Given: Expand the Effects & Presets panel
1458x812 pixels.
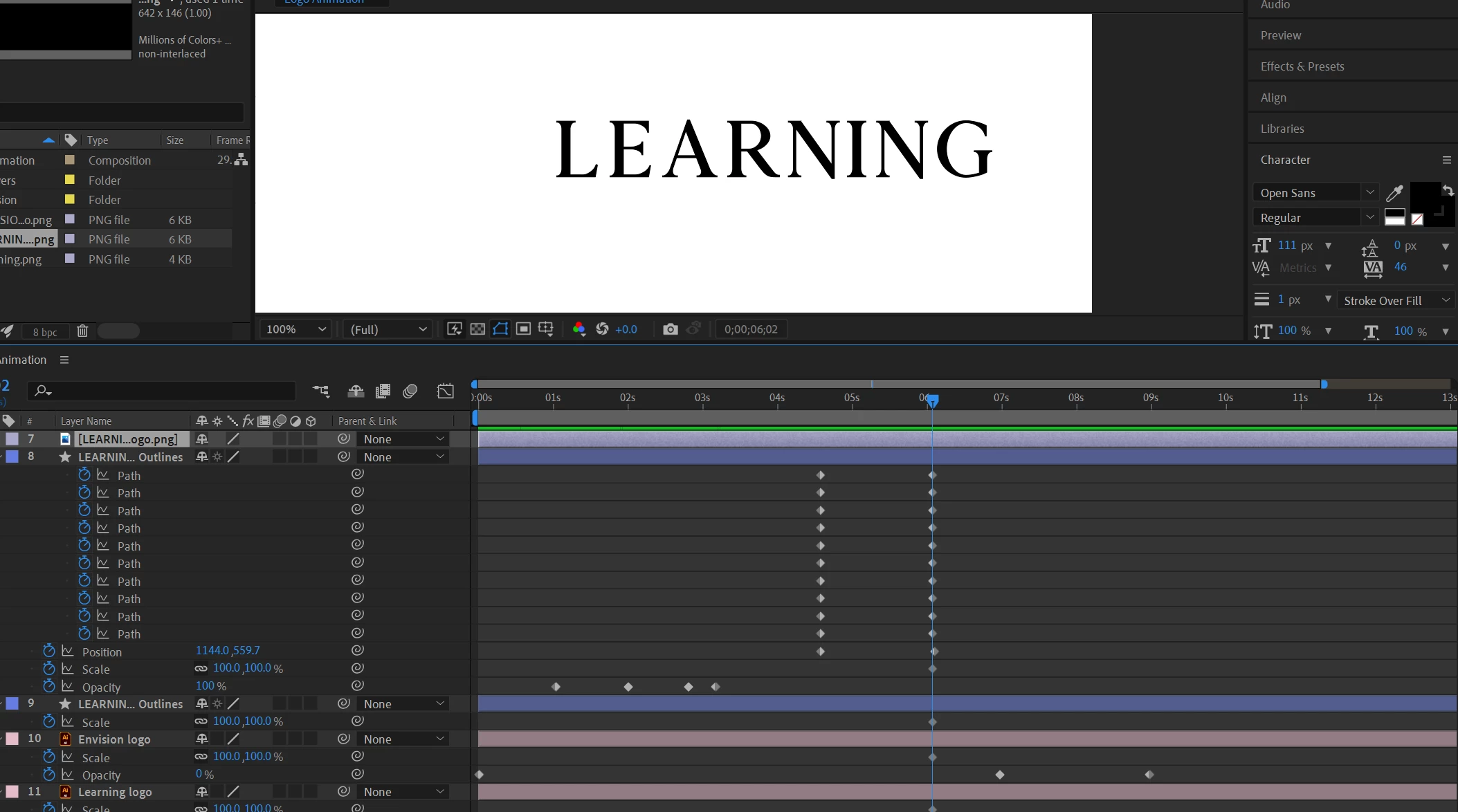Looking at the screenshot, I should (1302, 66).
